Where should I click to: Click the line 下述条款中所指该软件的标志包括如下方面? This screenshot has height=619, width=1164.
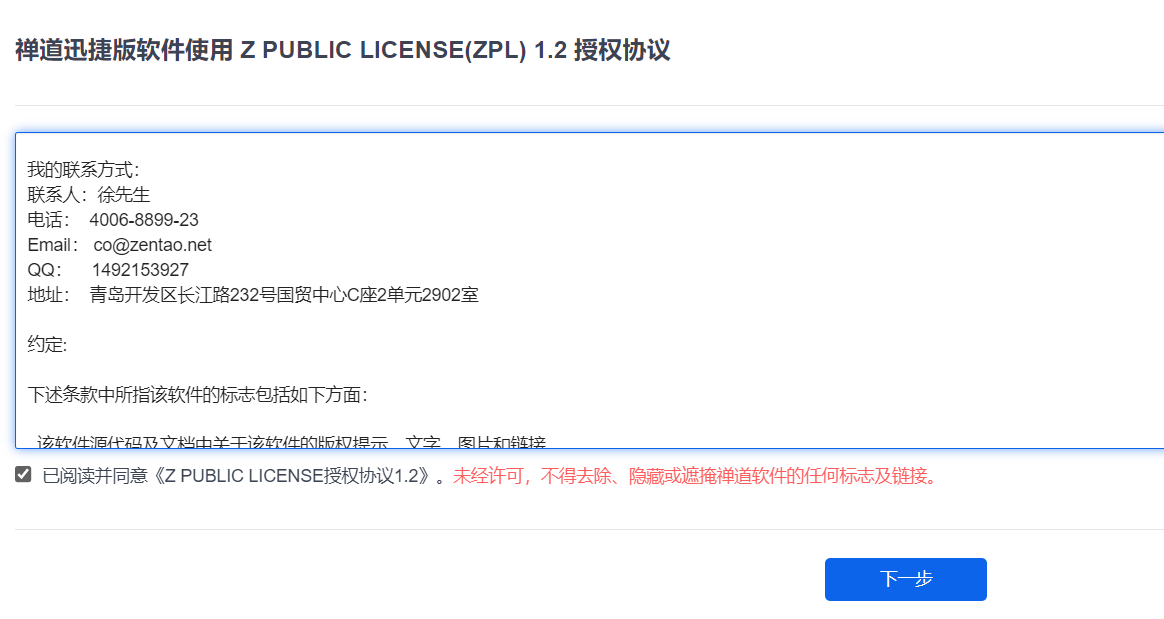tap(197, 394)
